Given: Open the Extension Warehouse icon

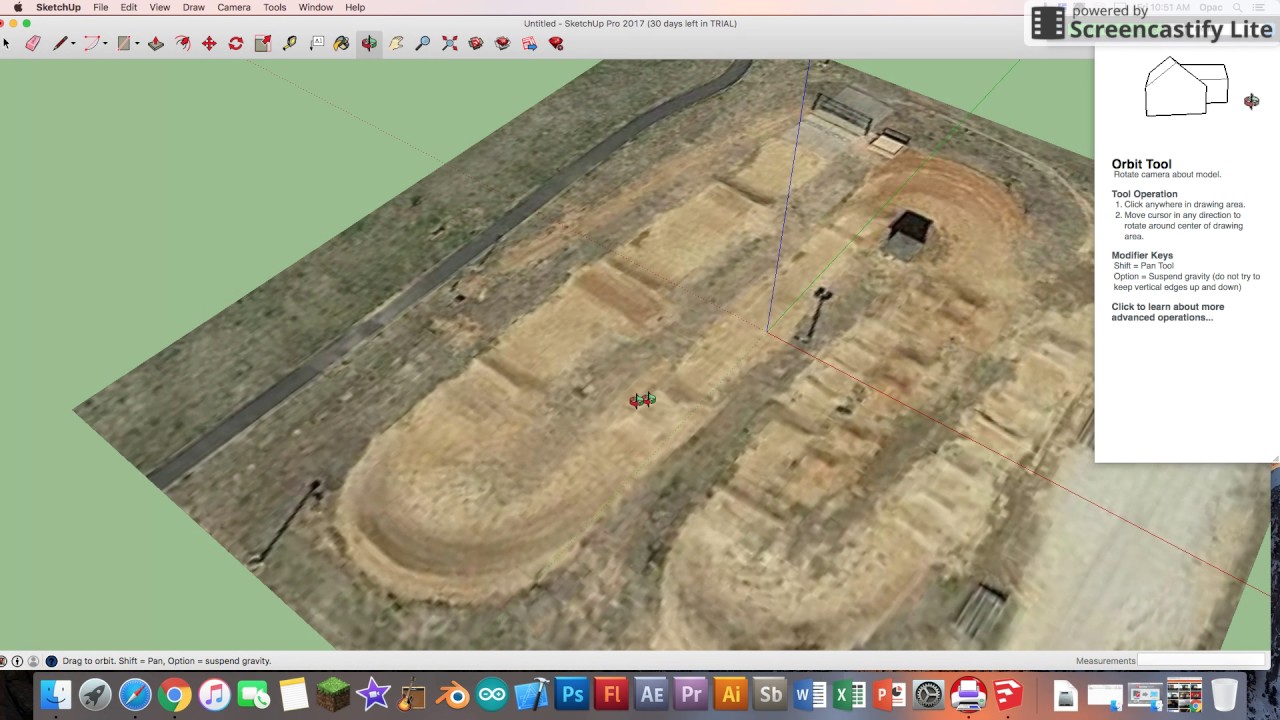Looking at the screenshot, I should tap(503, 43).
